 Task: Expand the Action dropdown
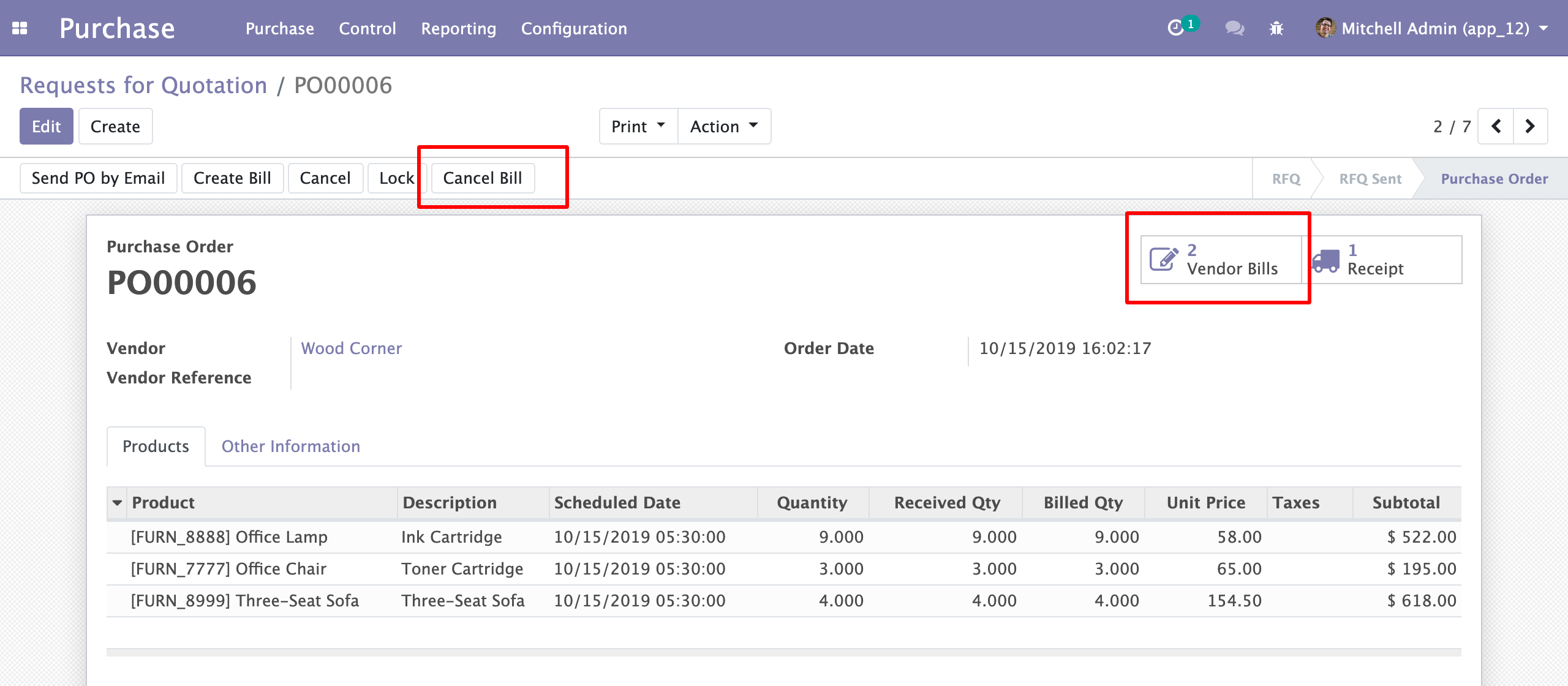(x=724, y=126)
